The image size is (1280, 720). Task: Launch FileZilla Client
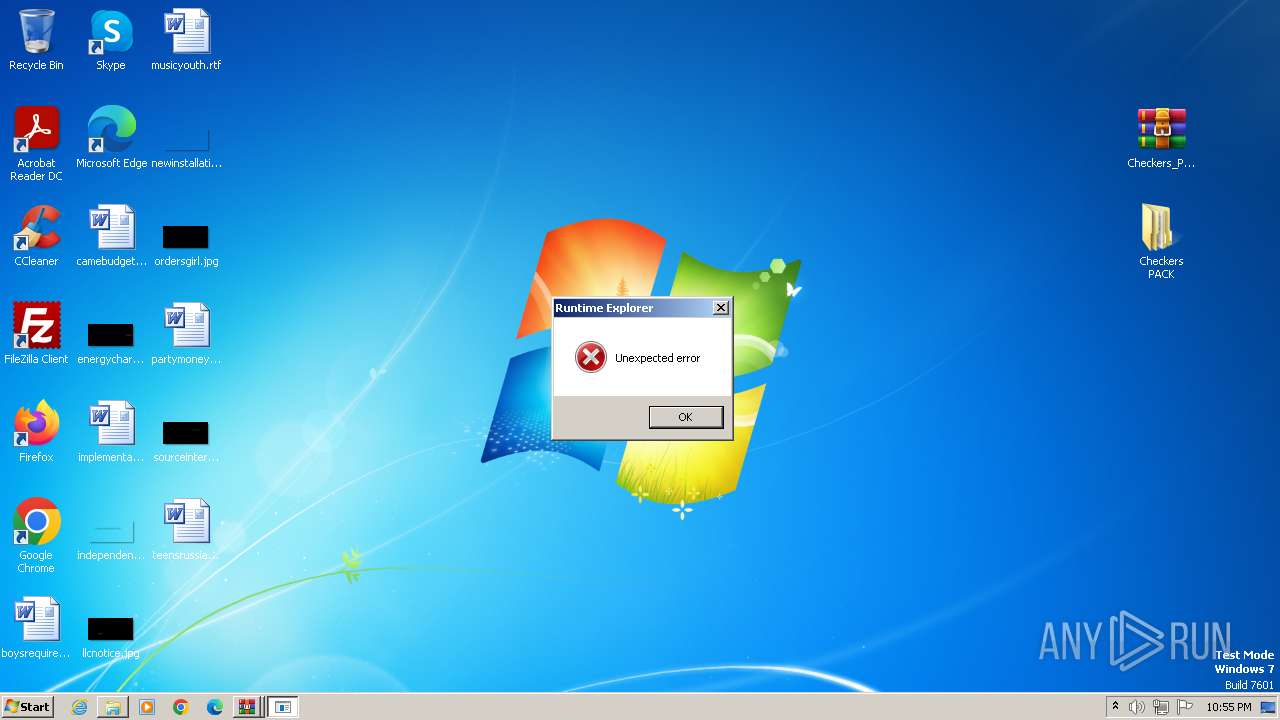(x=36, y=334)
